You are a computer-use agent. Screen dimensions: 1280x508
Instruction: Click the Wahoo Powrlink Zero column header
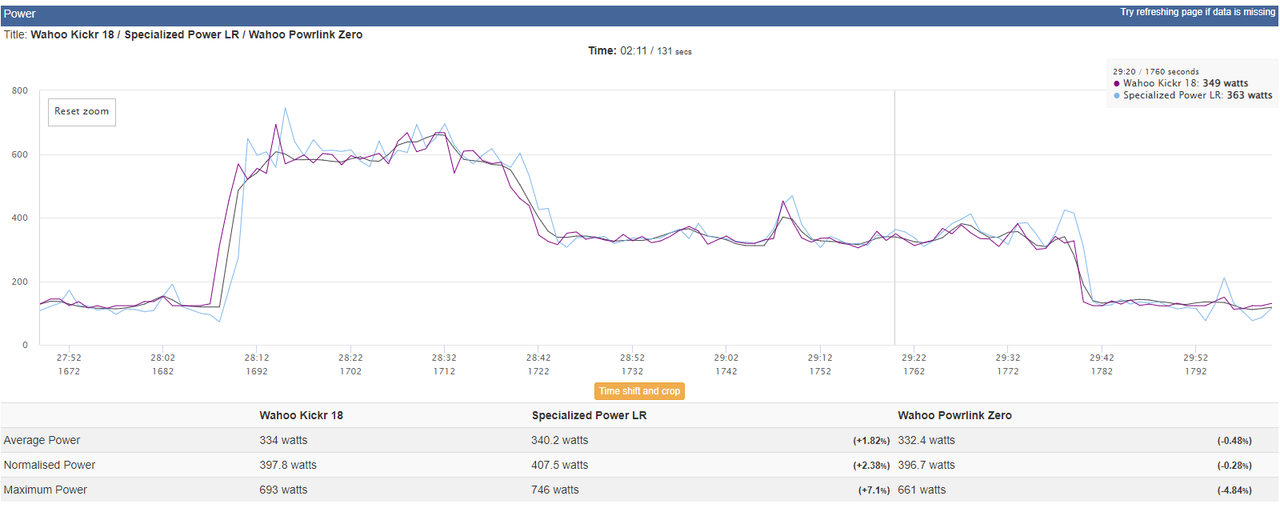point(954,415)
